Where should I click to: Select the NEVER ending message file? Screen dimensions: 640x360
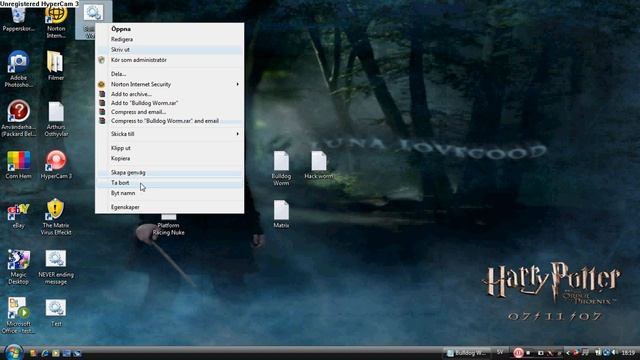[x=56, y=267]
